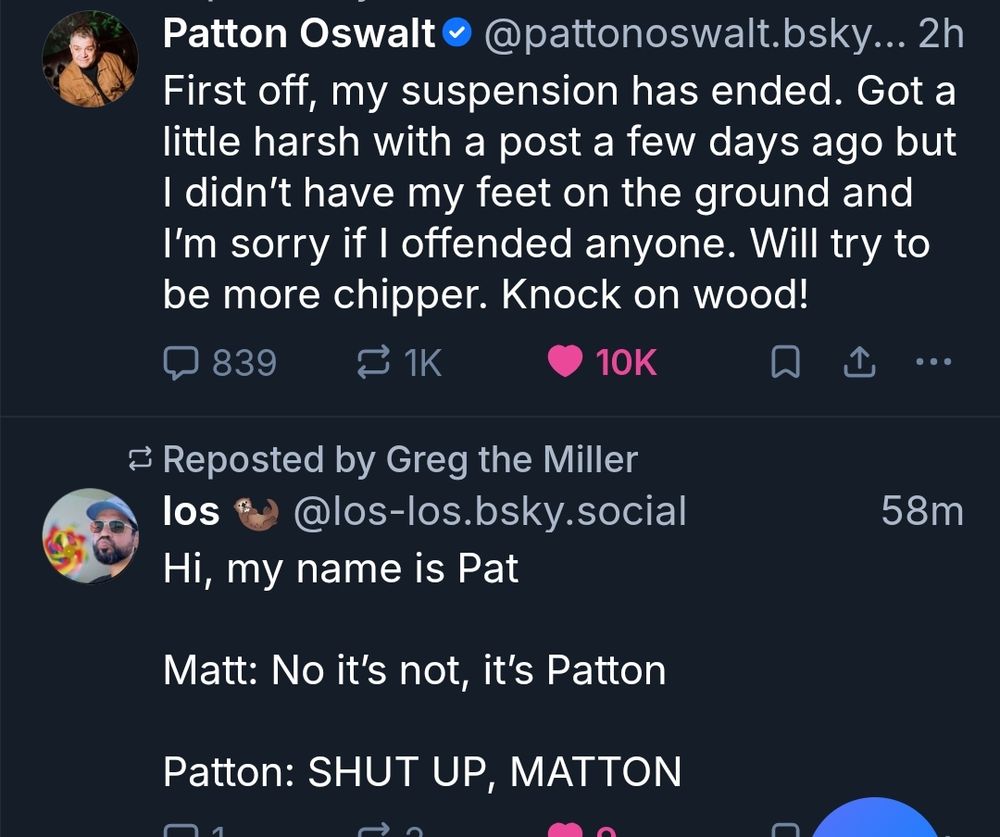Click the 58m timestamp on los's post
The image size is (1000, 837).
click(922, 511)
